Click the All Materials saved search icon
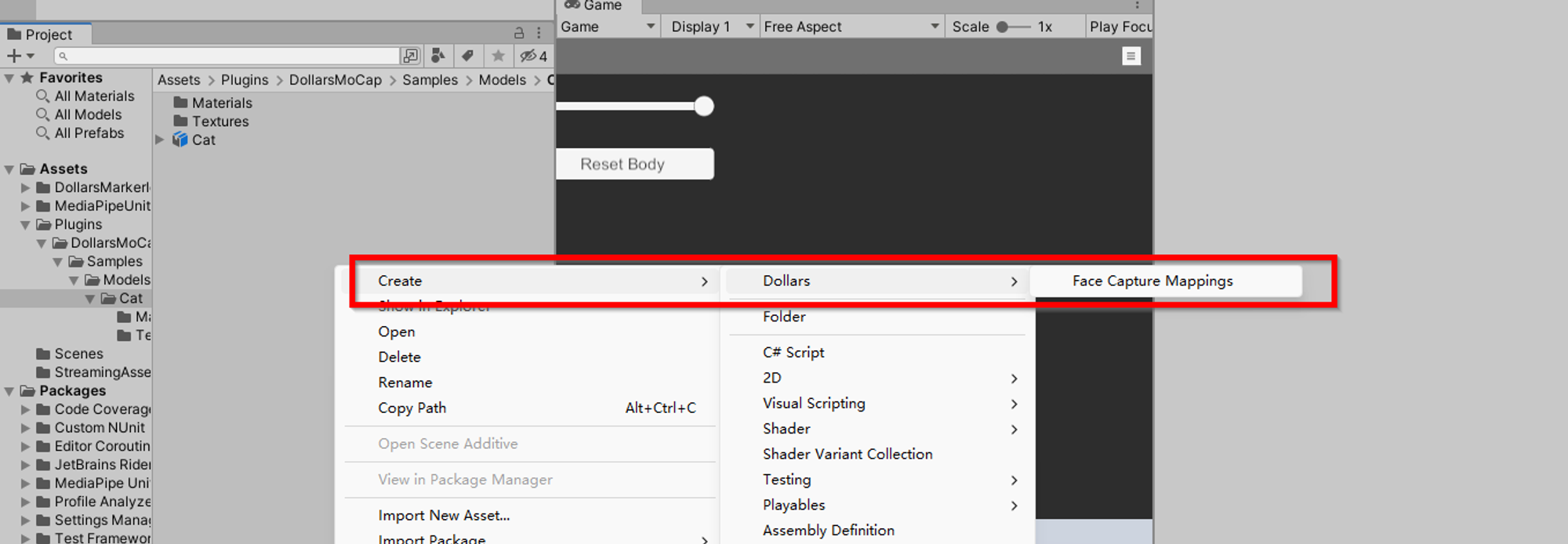The height and width of the screenshot is (544, 1568). 43,96
